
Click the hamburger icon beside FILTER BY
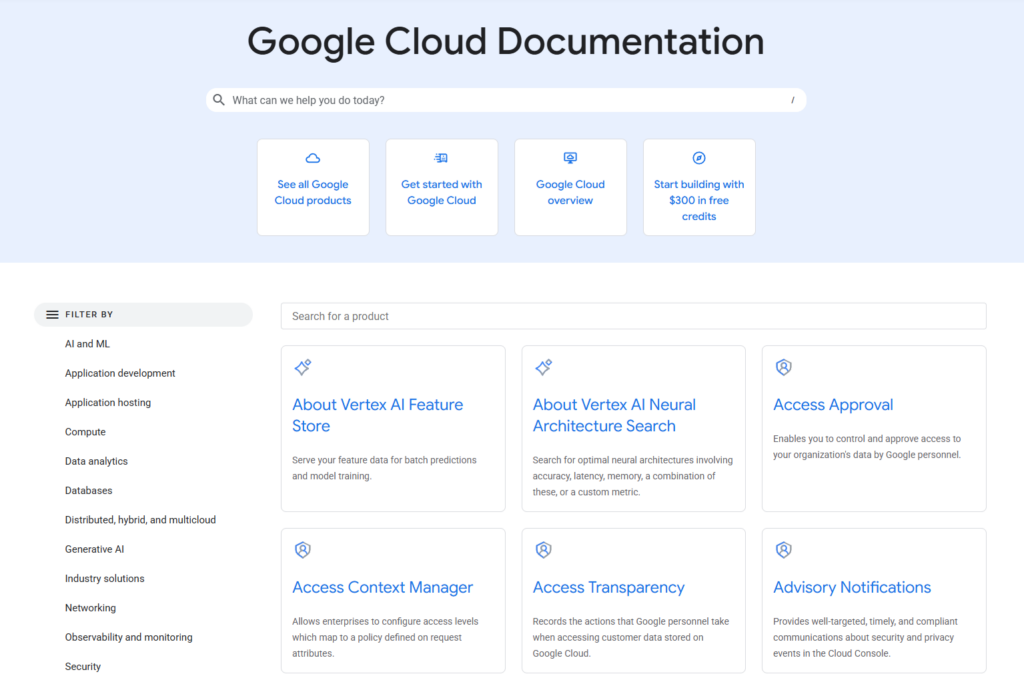click(x=52, y=315)
